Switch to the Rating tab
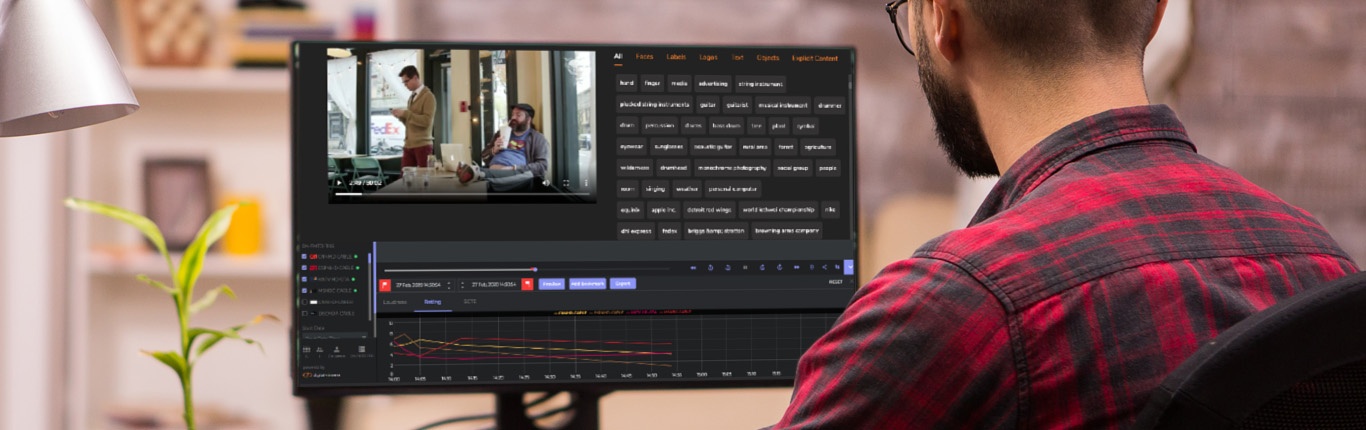This screenshot has height=430, width=1366. tap(432, 301)
